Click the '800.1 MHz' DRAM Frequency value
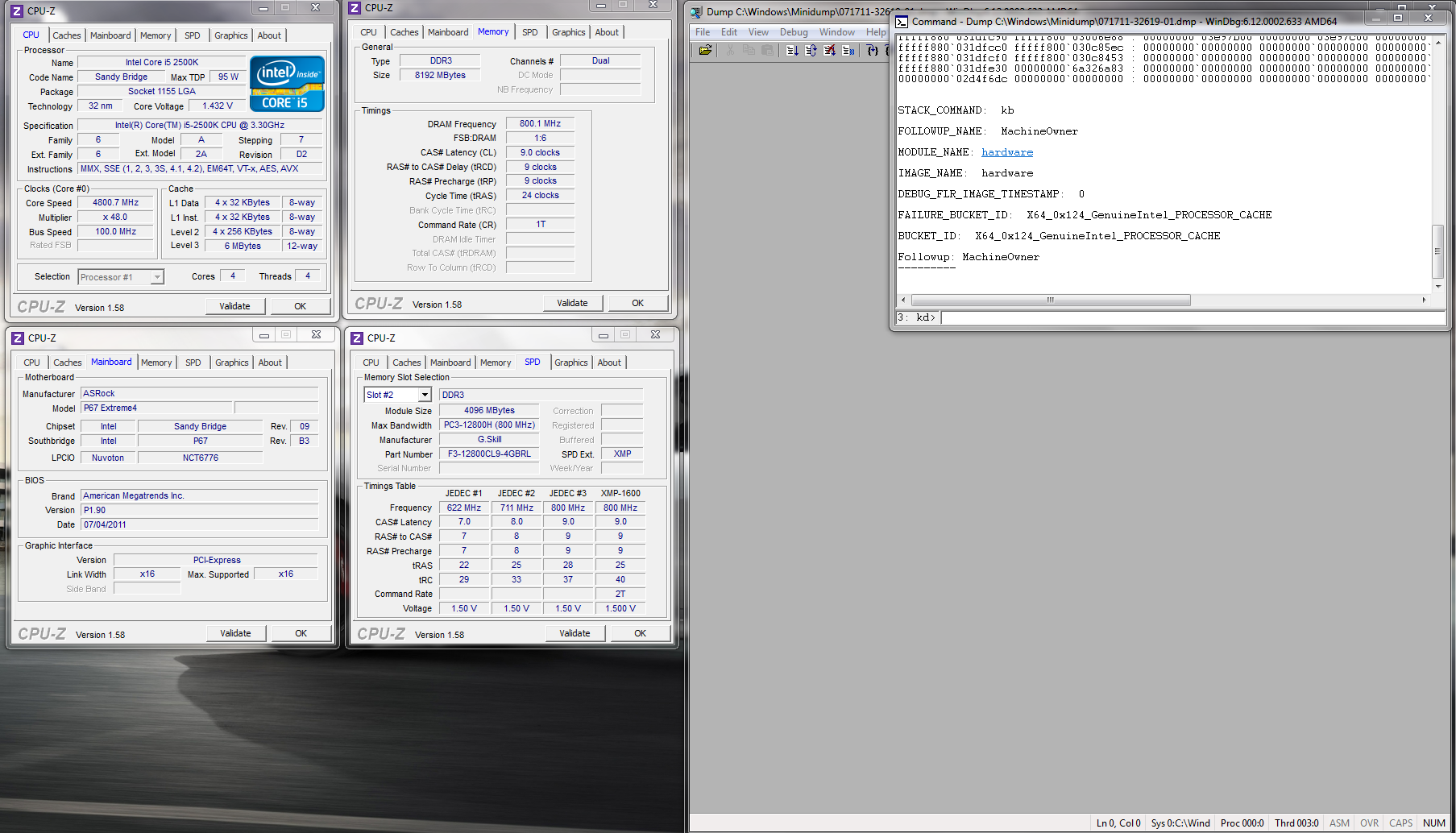The width and height of the screenshot is (1456, 833). tap(540, 123)
